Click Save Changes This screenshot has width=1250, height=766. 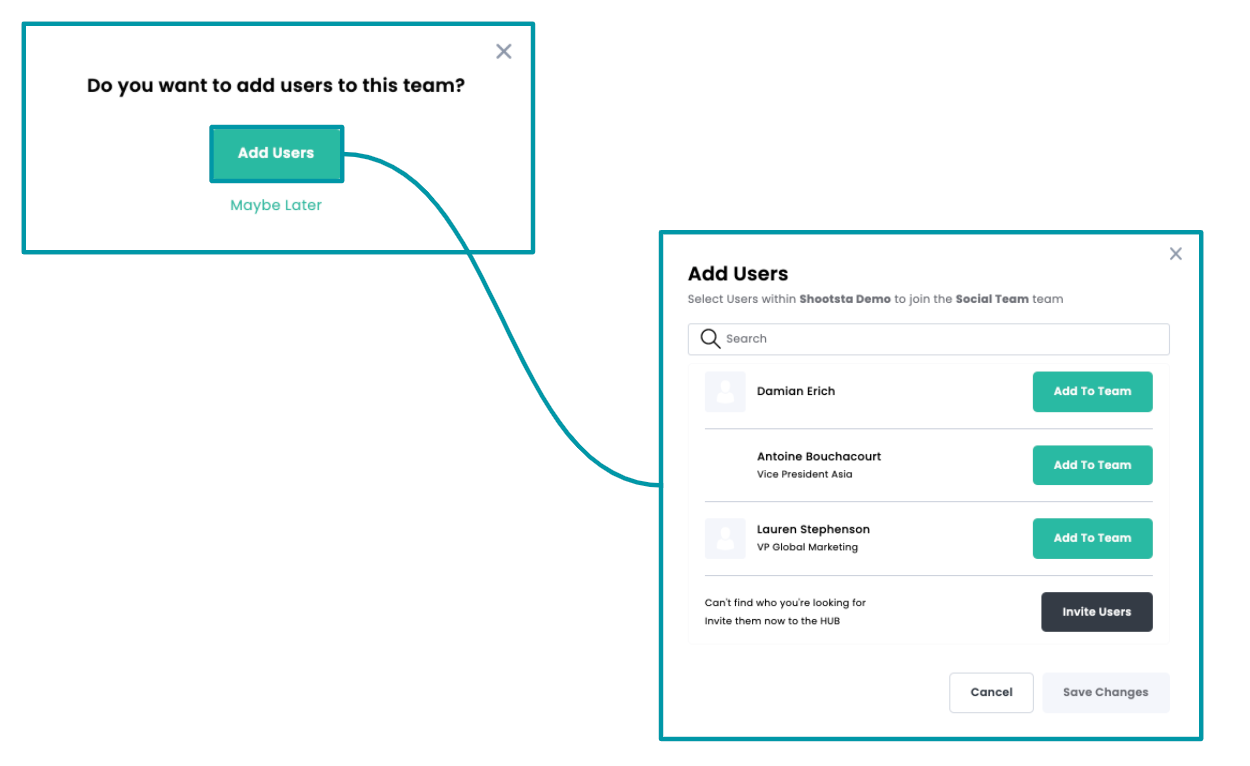tap(1105, 692)
